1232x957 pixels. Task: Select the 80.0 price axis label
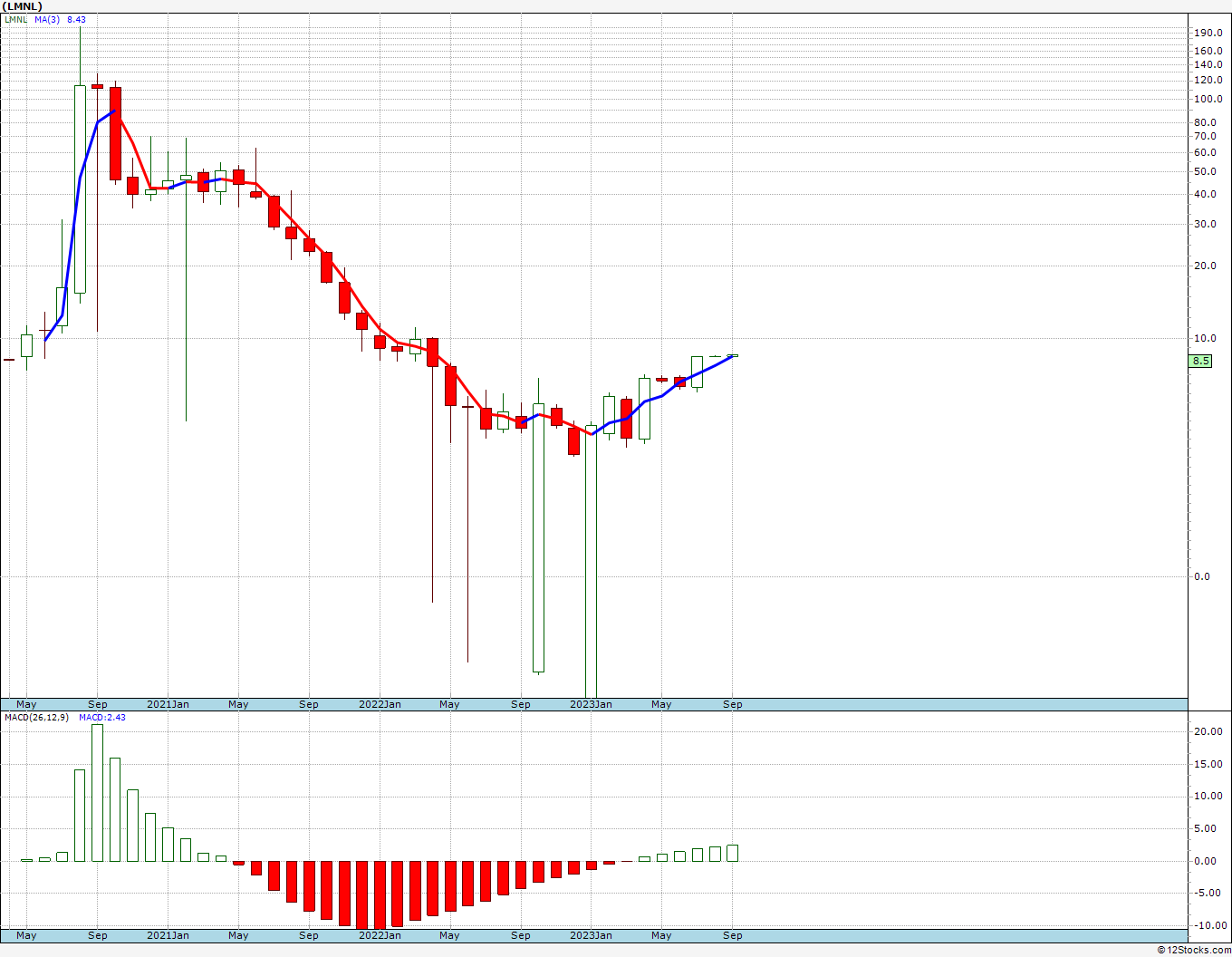(x=1206, y=123)
